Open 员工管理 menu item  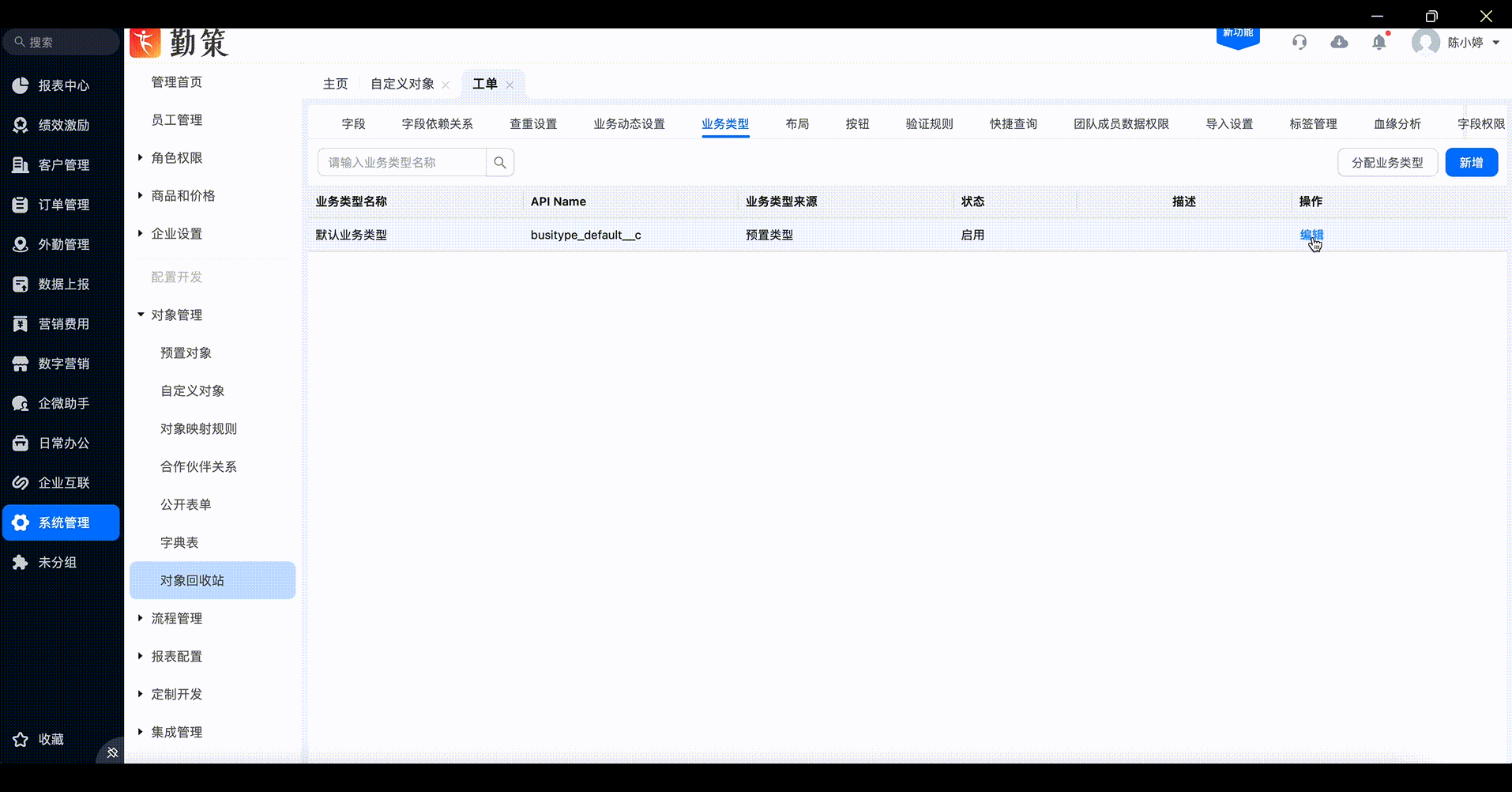coord(177,120)
